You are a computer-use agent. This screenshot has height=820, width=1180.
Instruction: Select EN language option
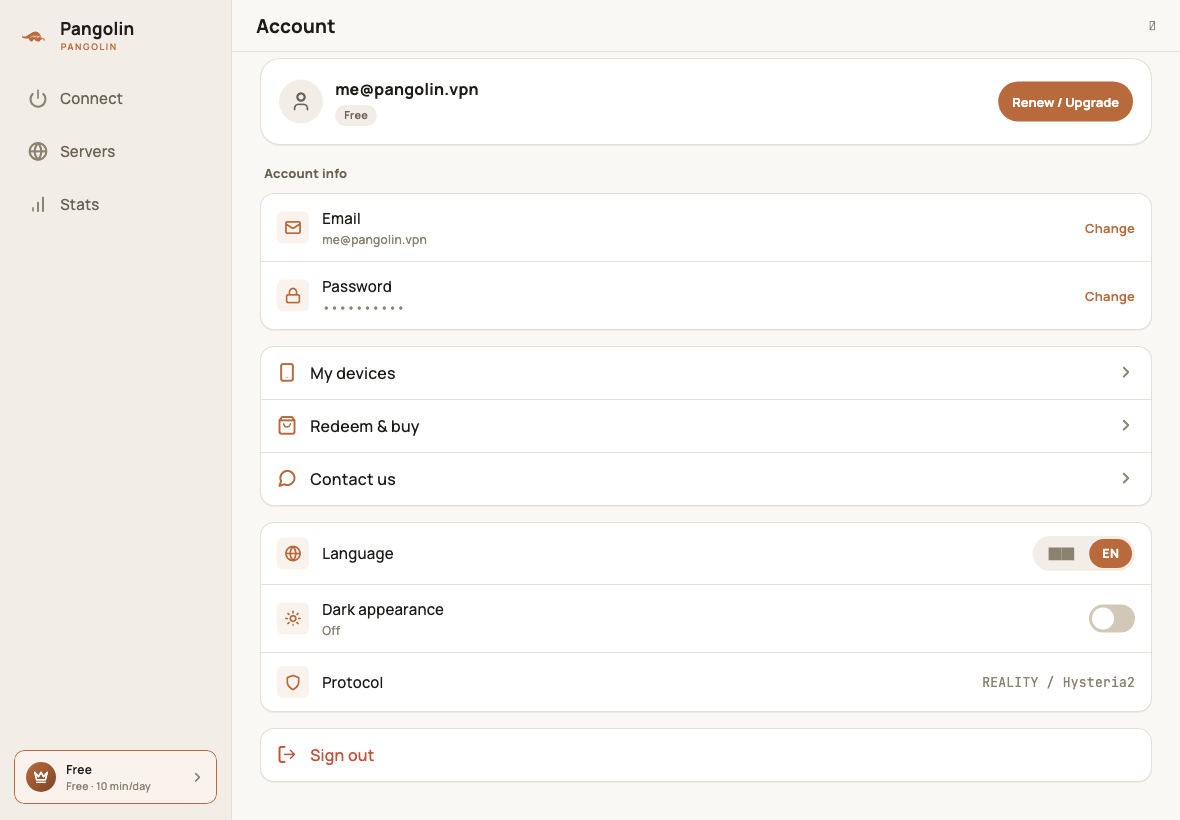click(1110, 554)
